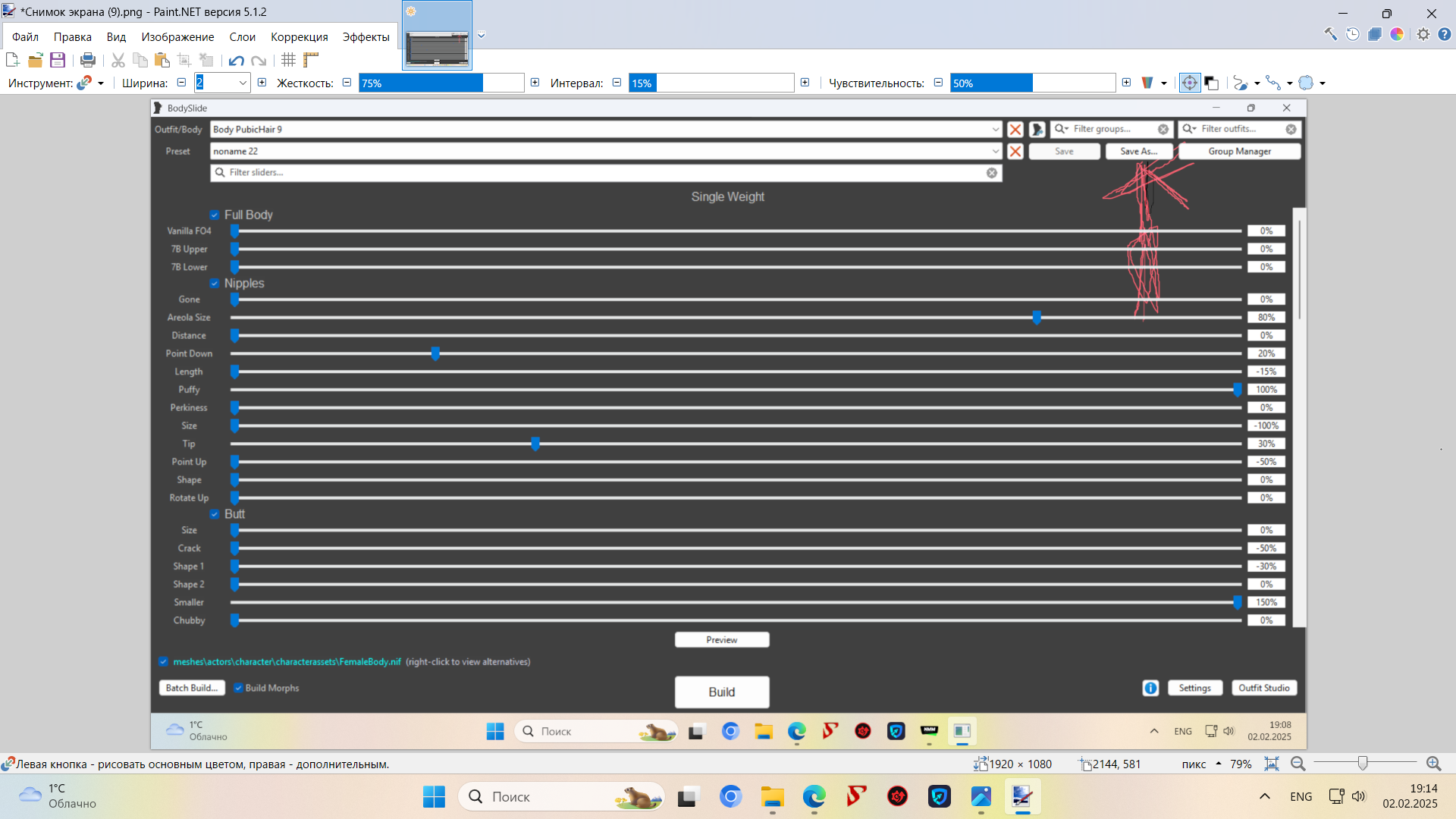Click the Print icon in toolbar

click(x=88, y=60)
